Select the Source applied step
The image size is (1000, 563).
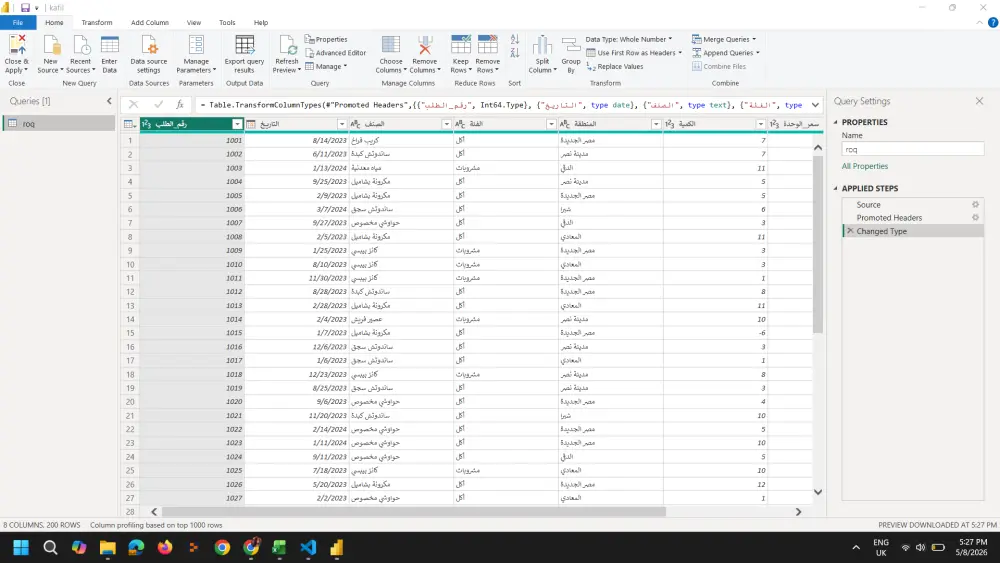913,205
